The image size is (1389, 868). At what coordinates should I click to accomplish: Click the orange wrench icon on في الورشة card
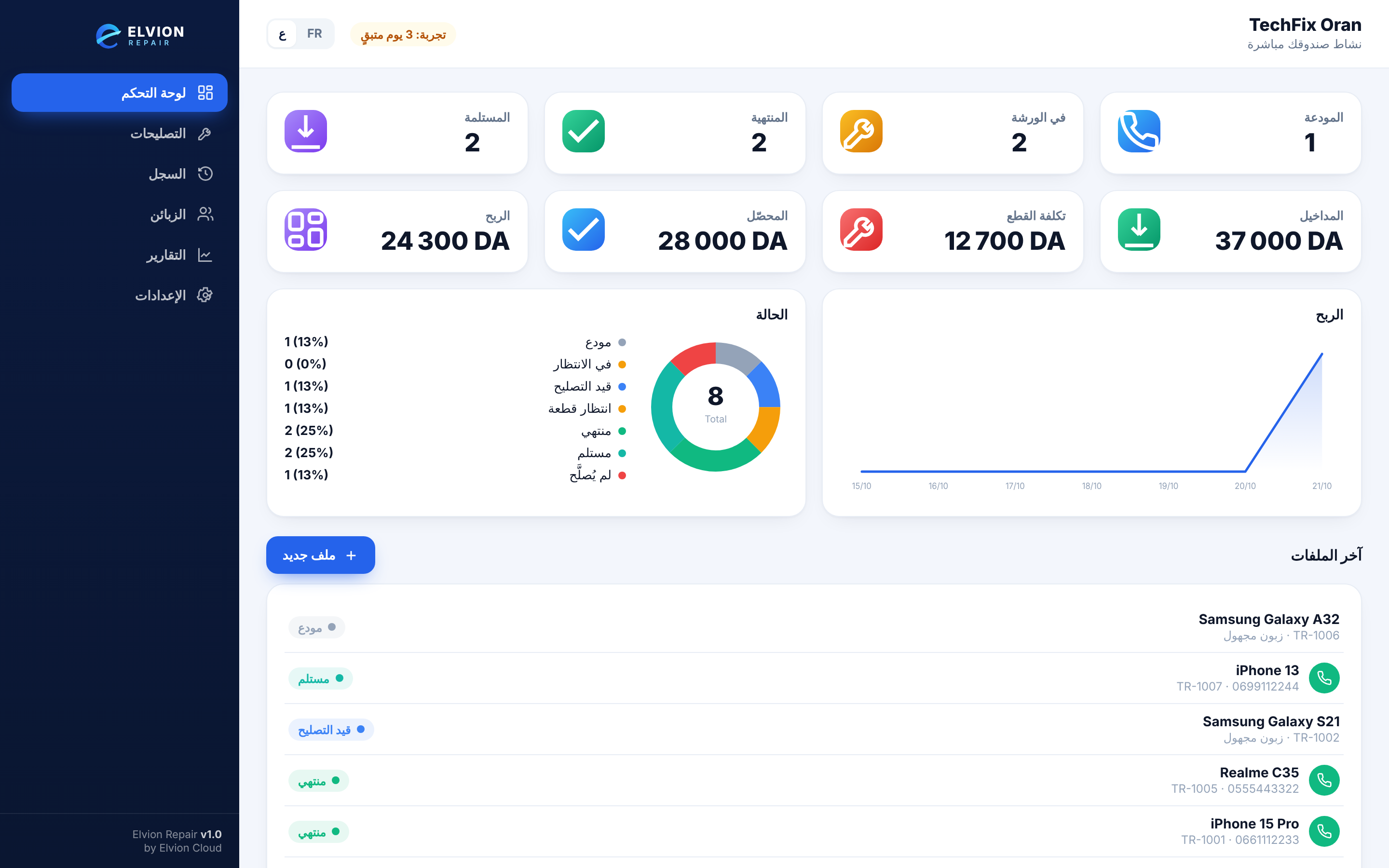861,131
